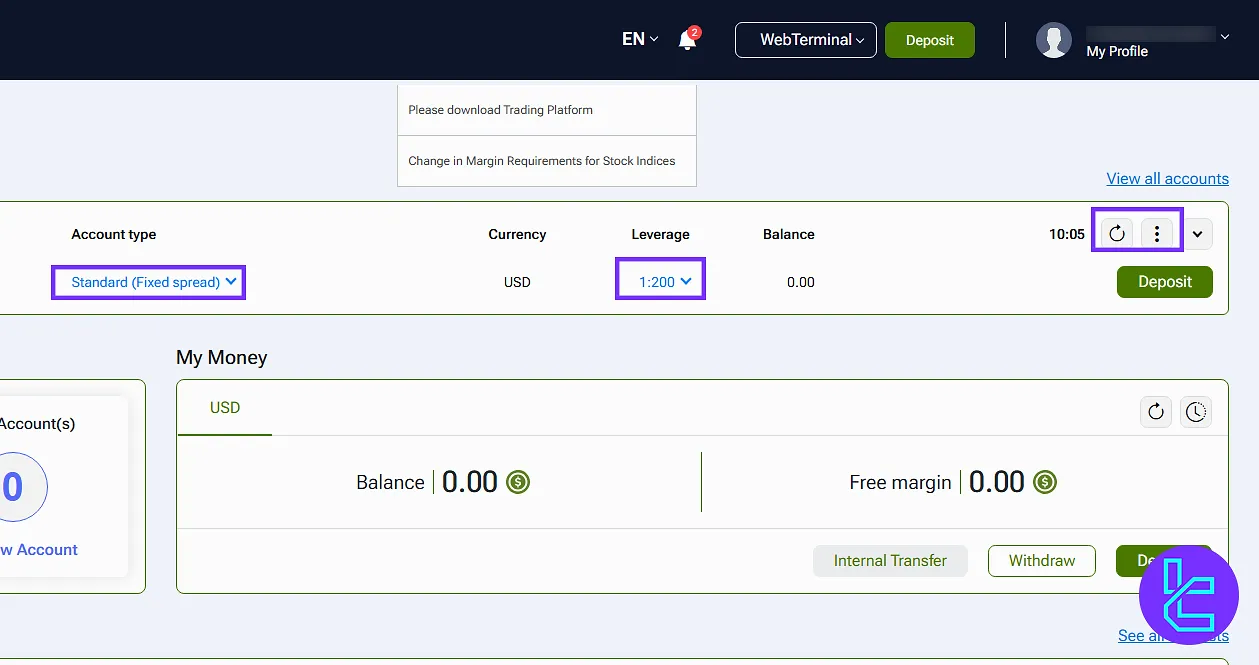The height and width of the screenshot is (665, 1259).
Task: Open the EN language dropdown
Action: click(x=640, y=40)
